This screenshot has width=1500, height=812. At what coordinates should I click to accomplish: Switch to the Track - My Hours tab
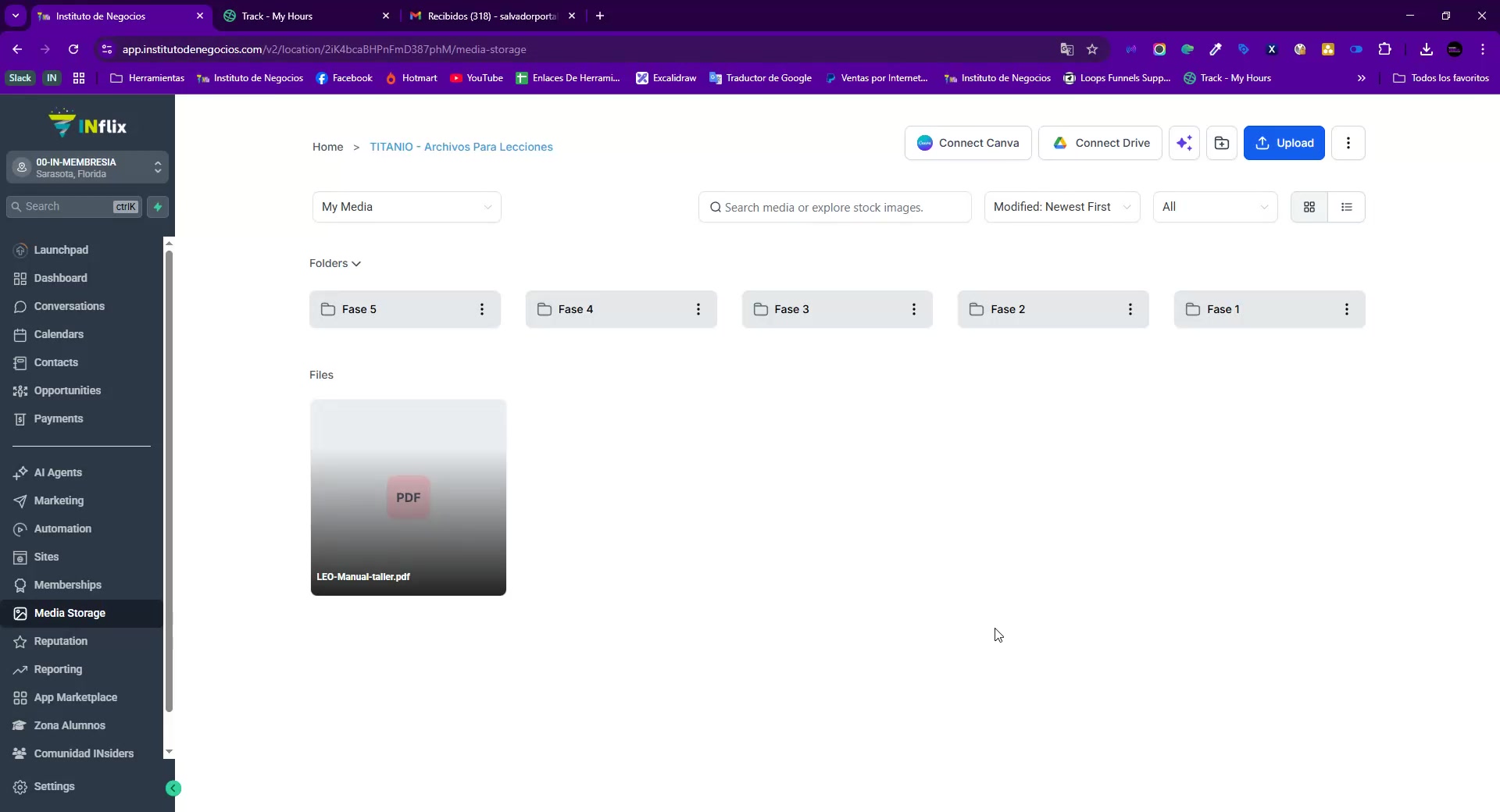pos(305,16)
